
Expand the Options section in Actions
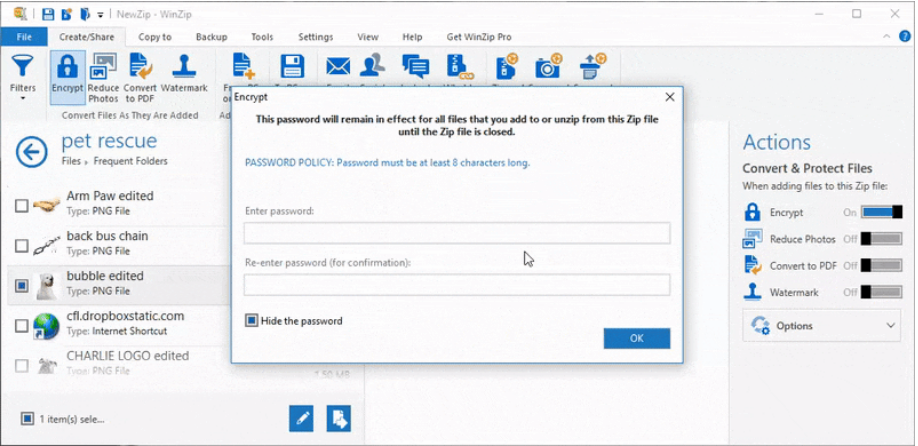821,326
